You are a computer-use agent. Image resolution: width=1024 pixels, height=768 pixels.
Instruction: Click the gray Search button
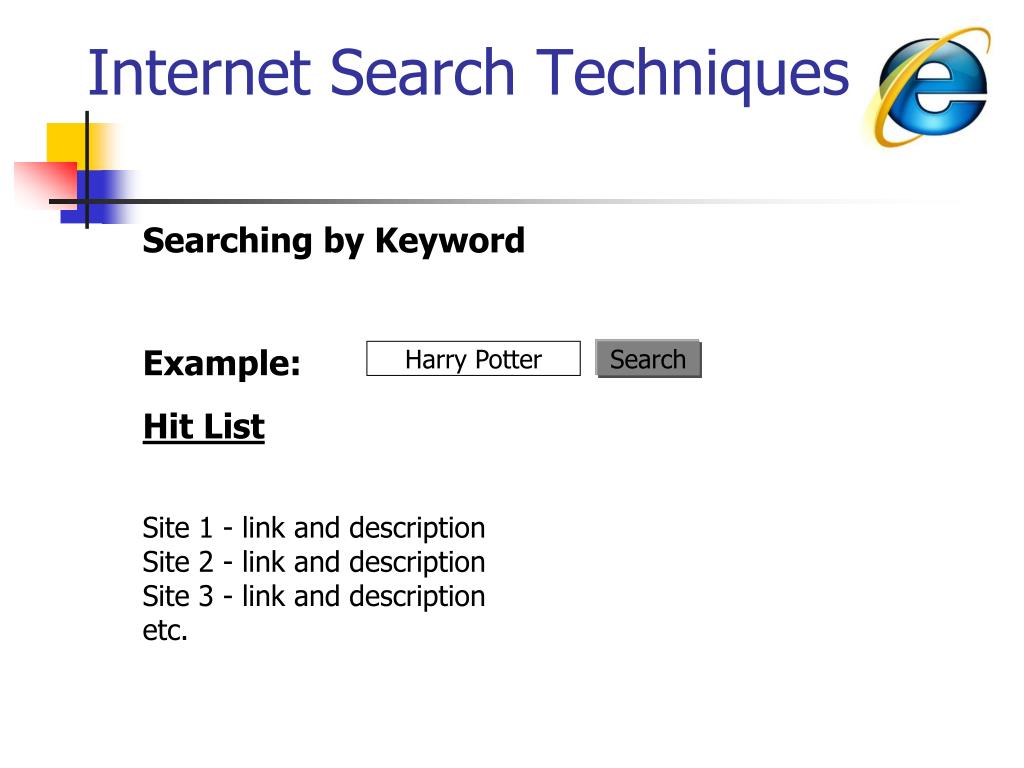648,359
